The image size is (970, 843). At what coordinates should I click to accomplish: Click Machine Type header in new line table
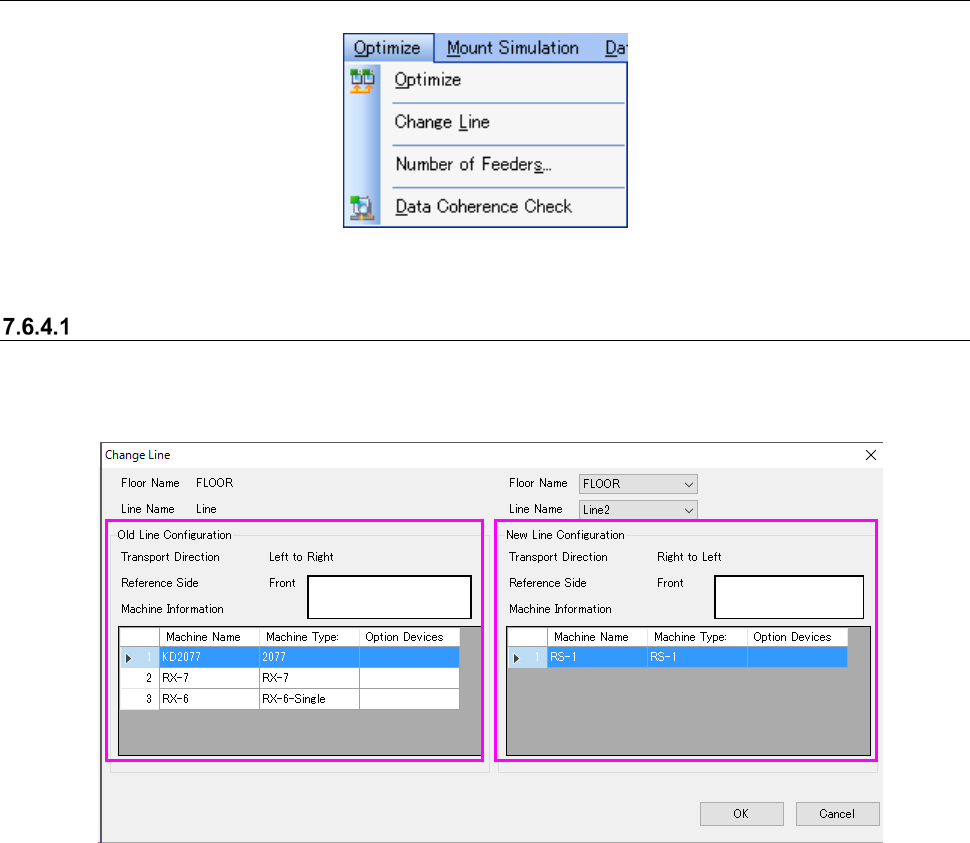pos(697,637)
